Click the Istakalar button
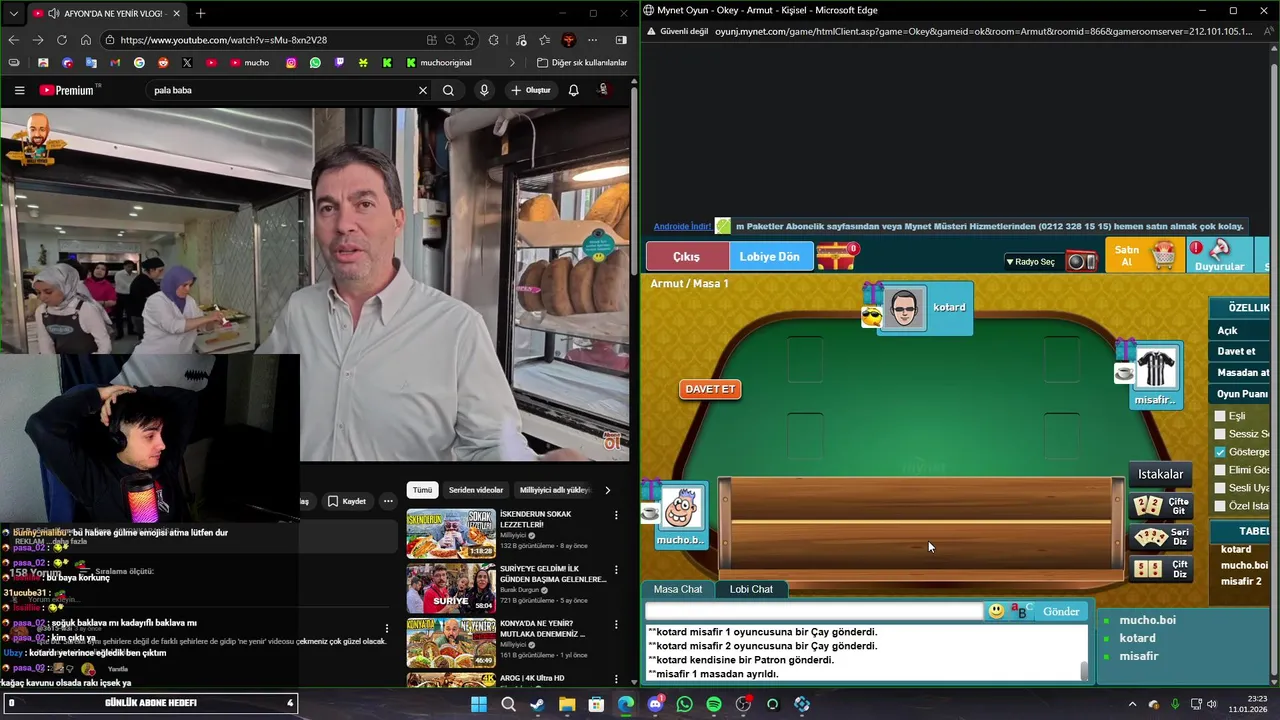The image size is (1280, 720). pos(1160,474)
